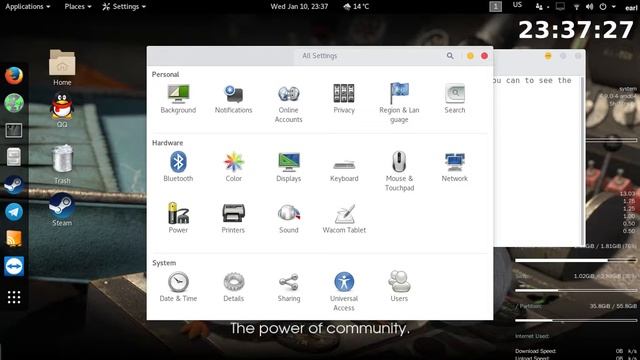Click workspace indicator 1 in top bar
640x360 pixels.
496,7
